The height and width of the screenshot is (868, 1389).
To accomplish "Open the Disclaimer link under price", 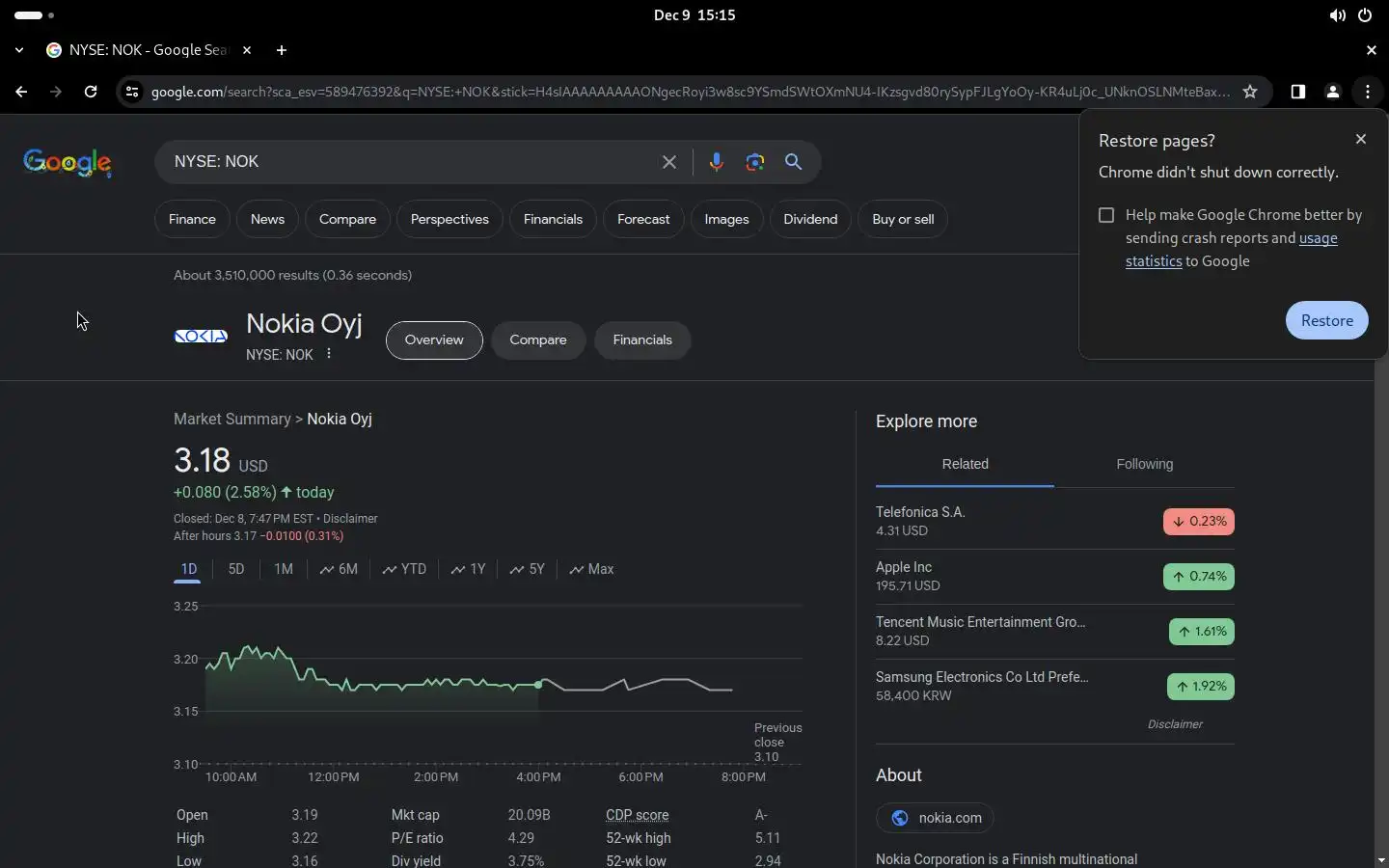I will click(350, 518).
